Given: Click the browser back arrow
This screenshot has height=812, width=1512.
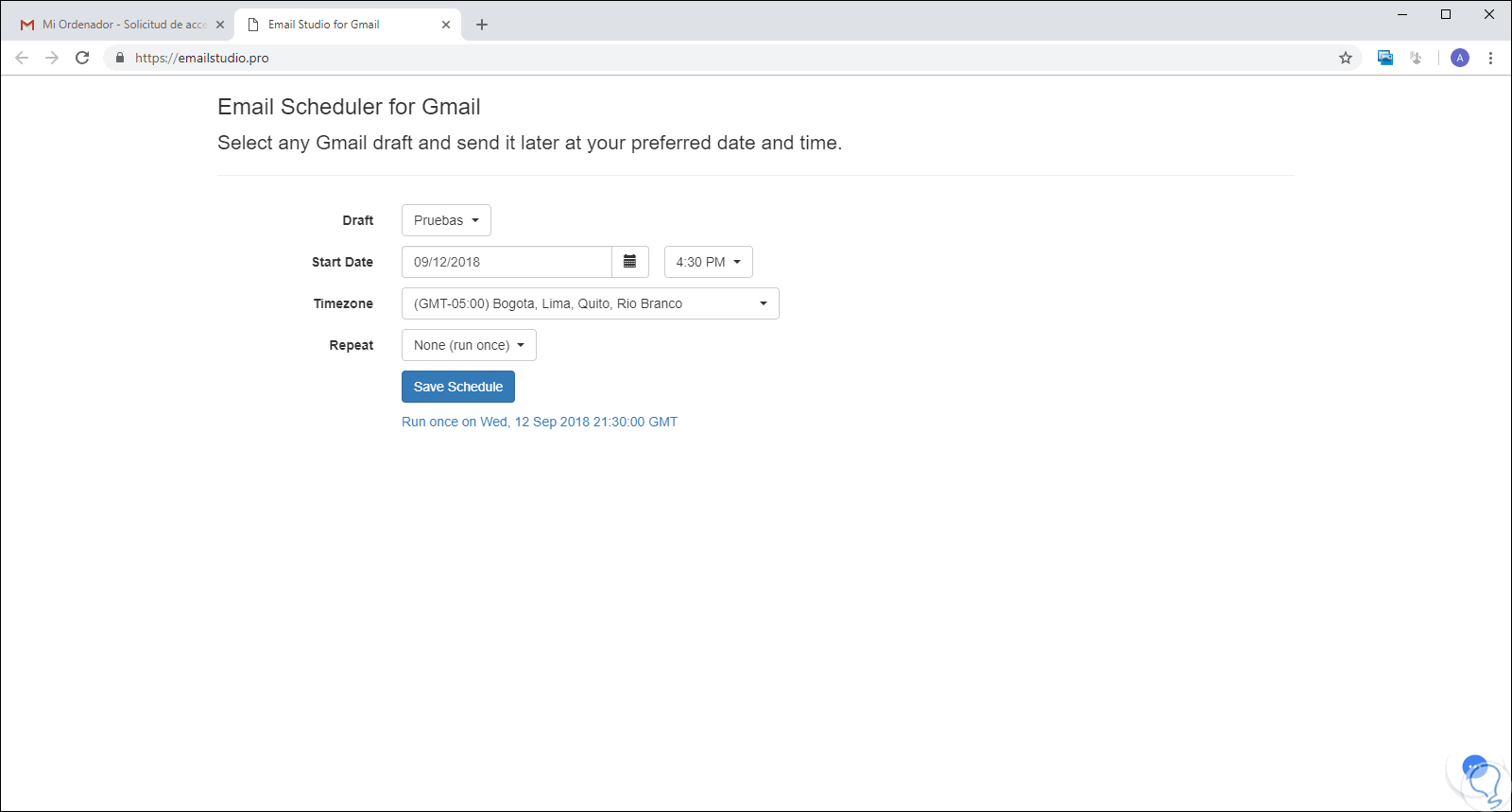Looking at the screenshot, I should [22, 58].
